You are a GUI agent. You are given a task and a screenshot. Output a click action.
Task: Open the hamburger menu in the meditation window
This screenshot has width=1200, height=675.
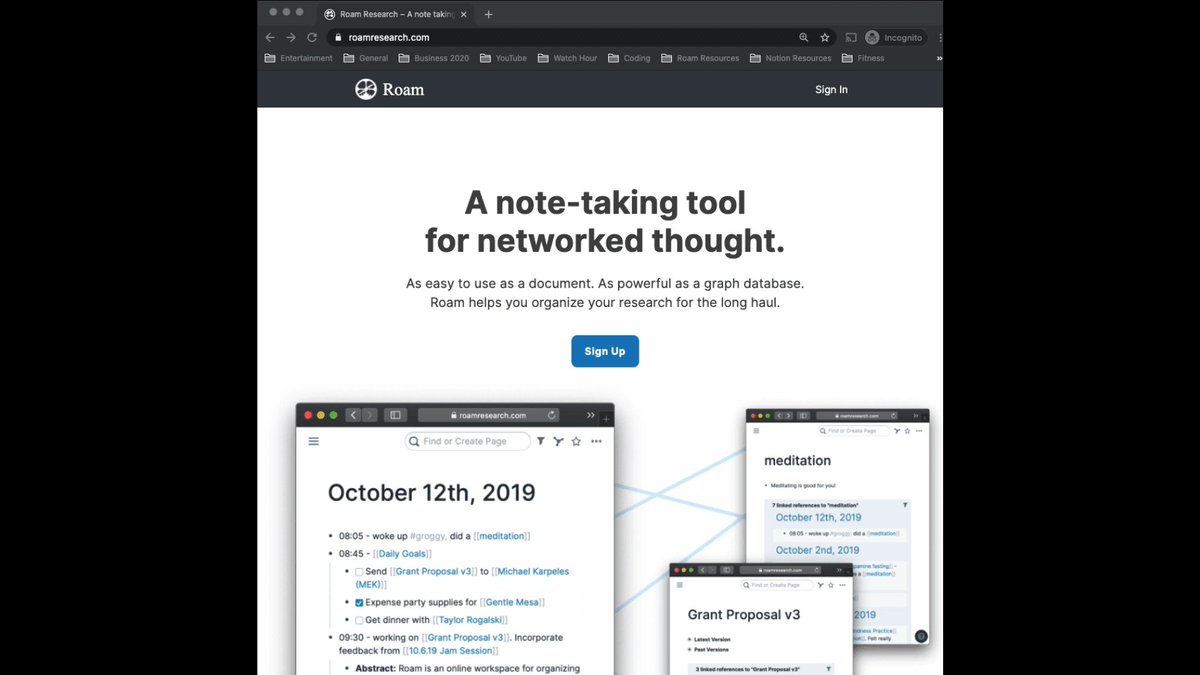tap(756, 431)
